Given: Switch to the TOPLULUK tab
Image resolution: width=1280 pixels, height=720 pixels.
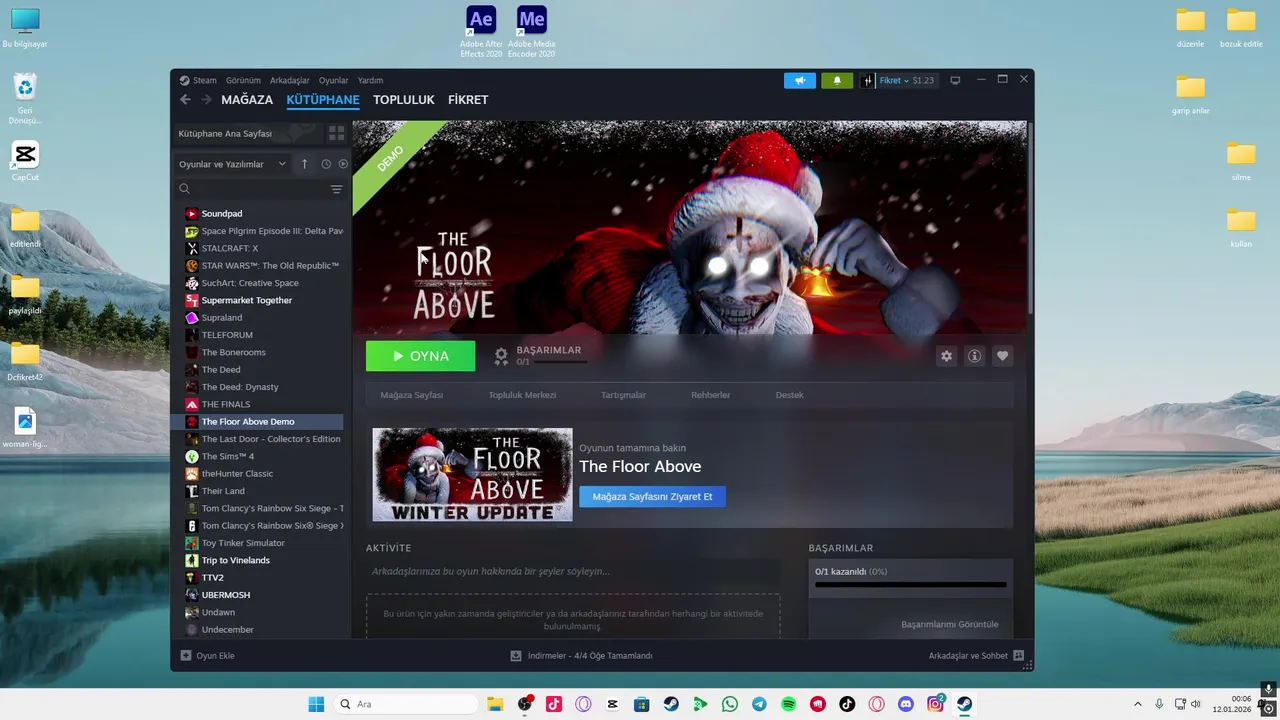Looking at the screenshot, I should (x=404, y=100).
